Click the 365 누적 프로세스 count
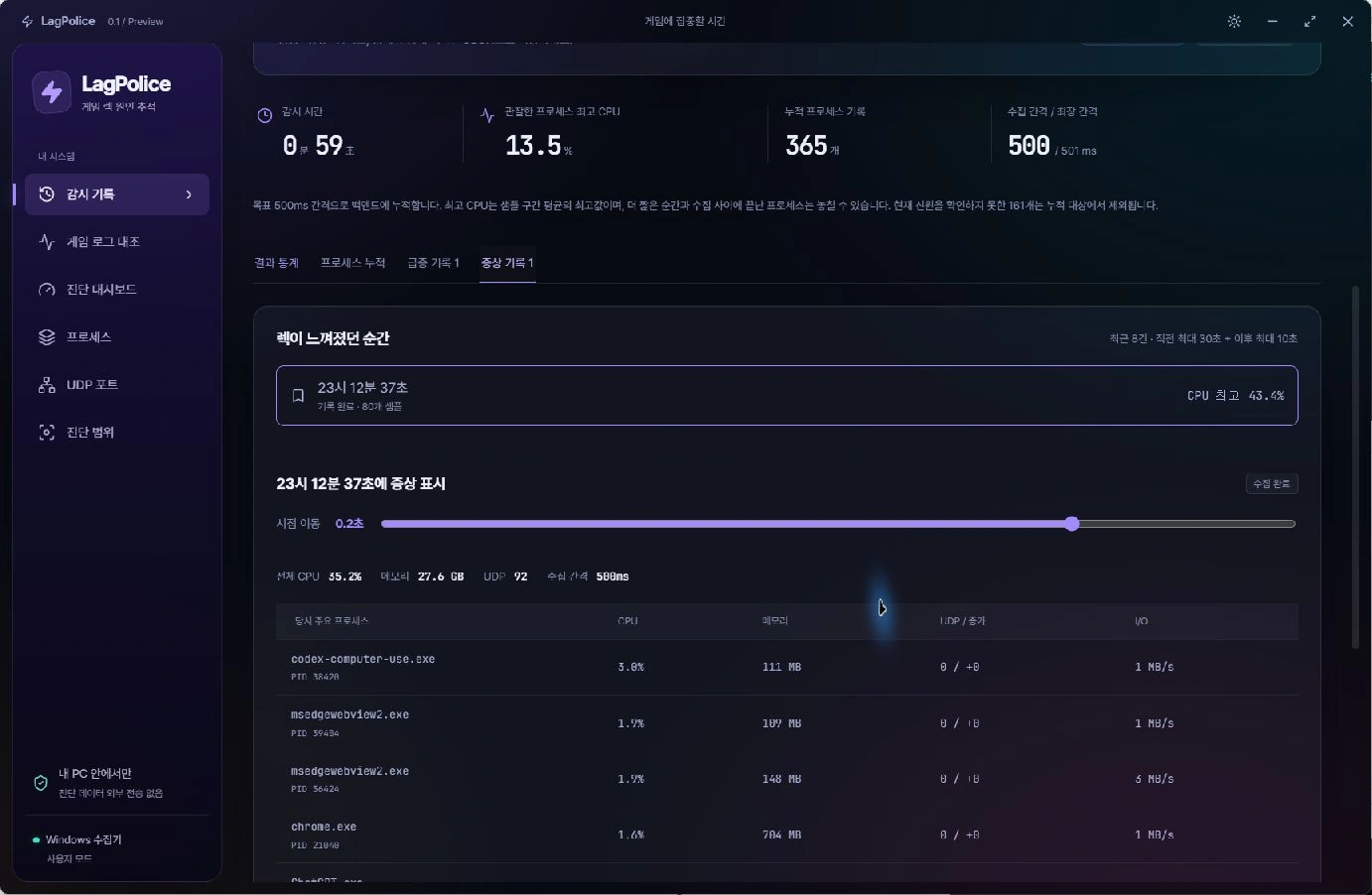1372x895 pixels. [812, 146]
